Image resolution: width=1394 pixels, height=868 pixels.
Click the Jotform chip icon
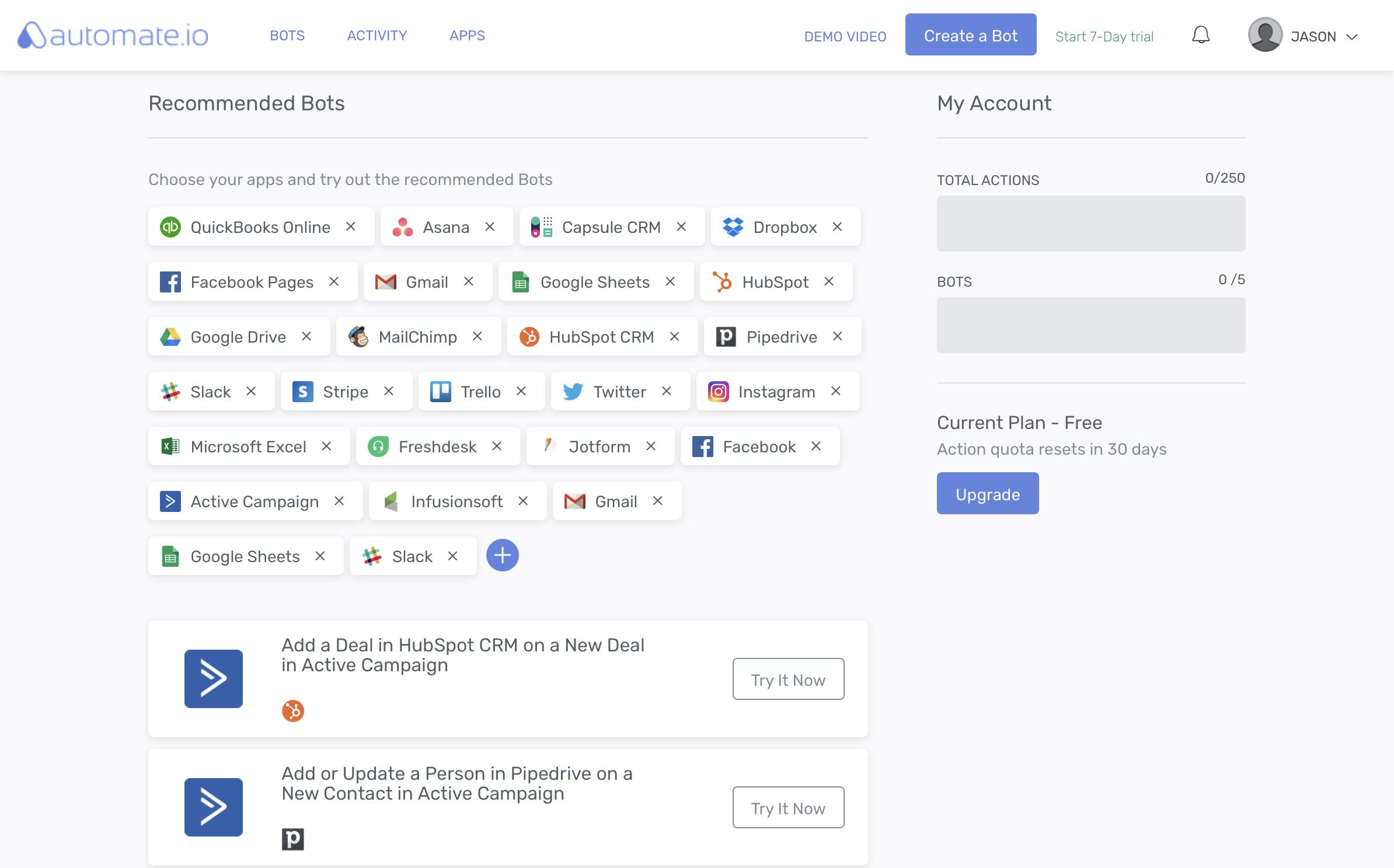pos(549,445)
